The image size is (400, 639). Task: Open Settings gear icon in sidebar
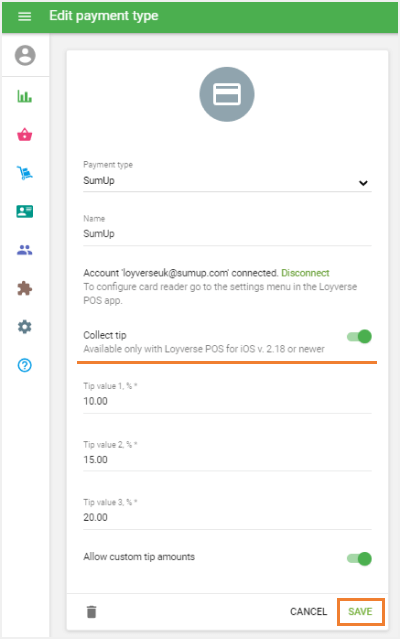click(x=24, y=327)
